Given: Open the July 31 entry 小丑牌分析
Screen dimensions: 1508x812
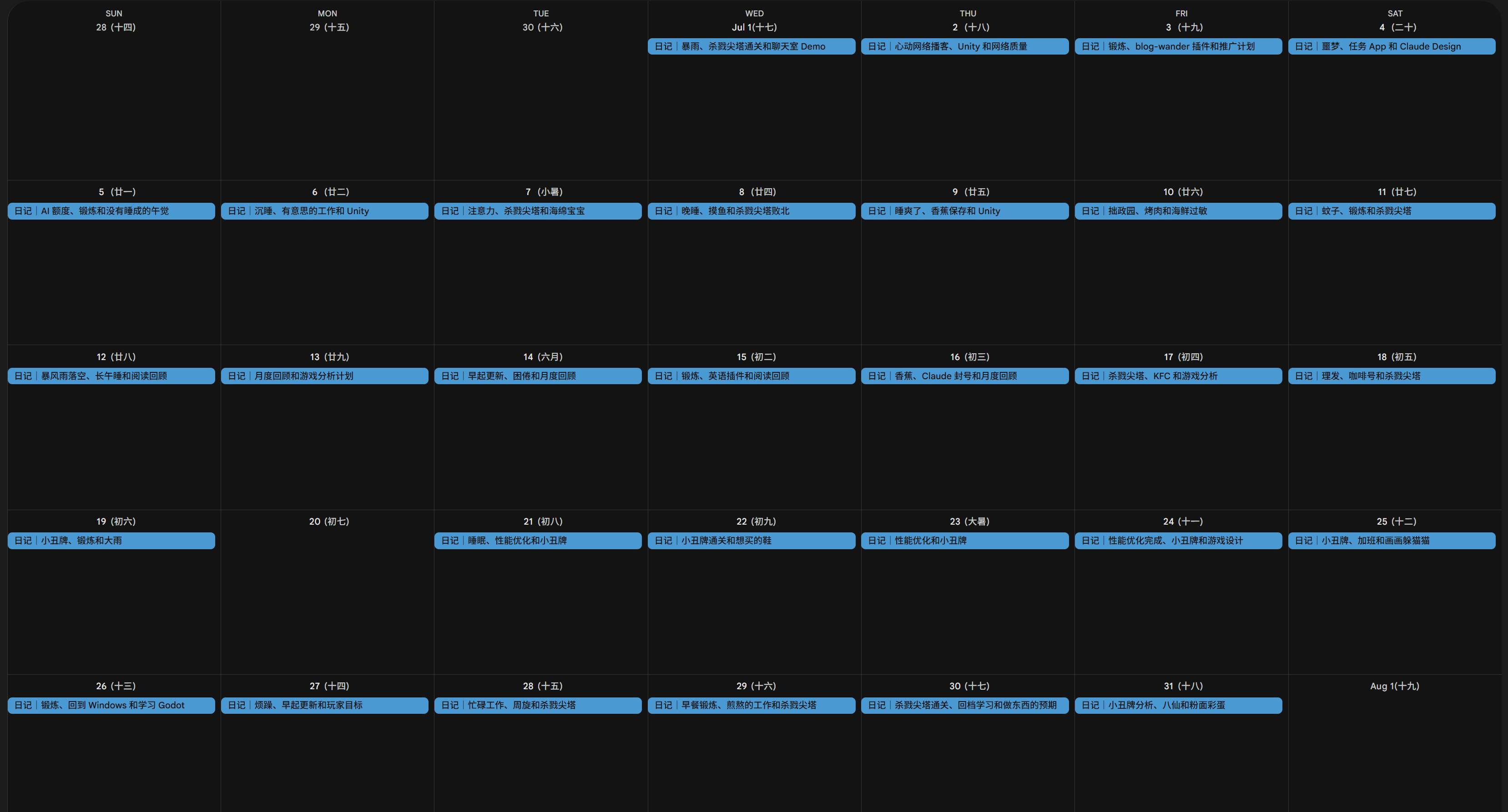Looking at the screenshot, I should (1178, 706).
